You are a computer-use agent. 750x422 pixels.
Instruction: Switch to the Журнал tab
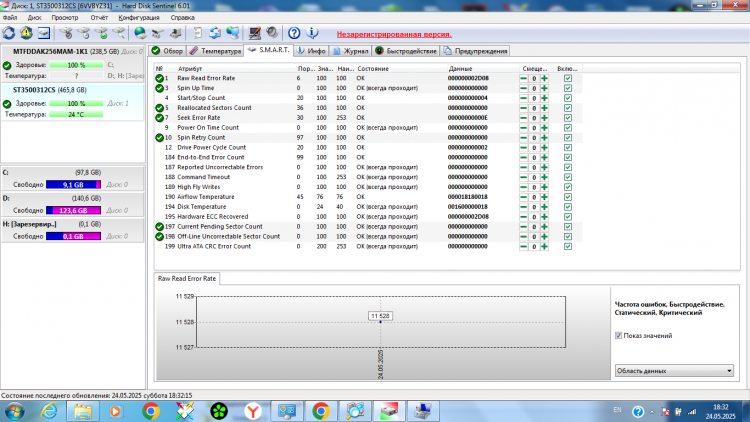(351, 51)
